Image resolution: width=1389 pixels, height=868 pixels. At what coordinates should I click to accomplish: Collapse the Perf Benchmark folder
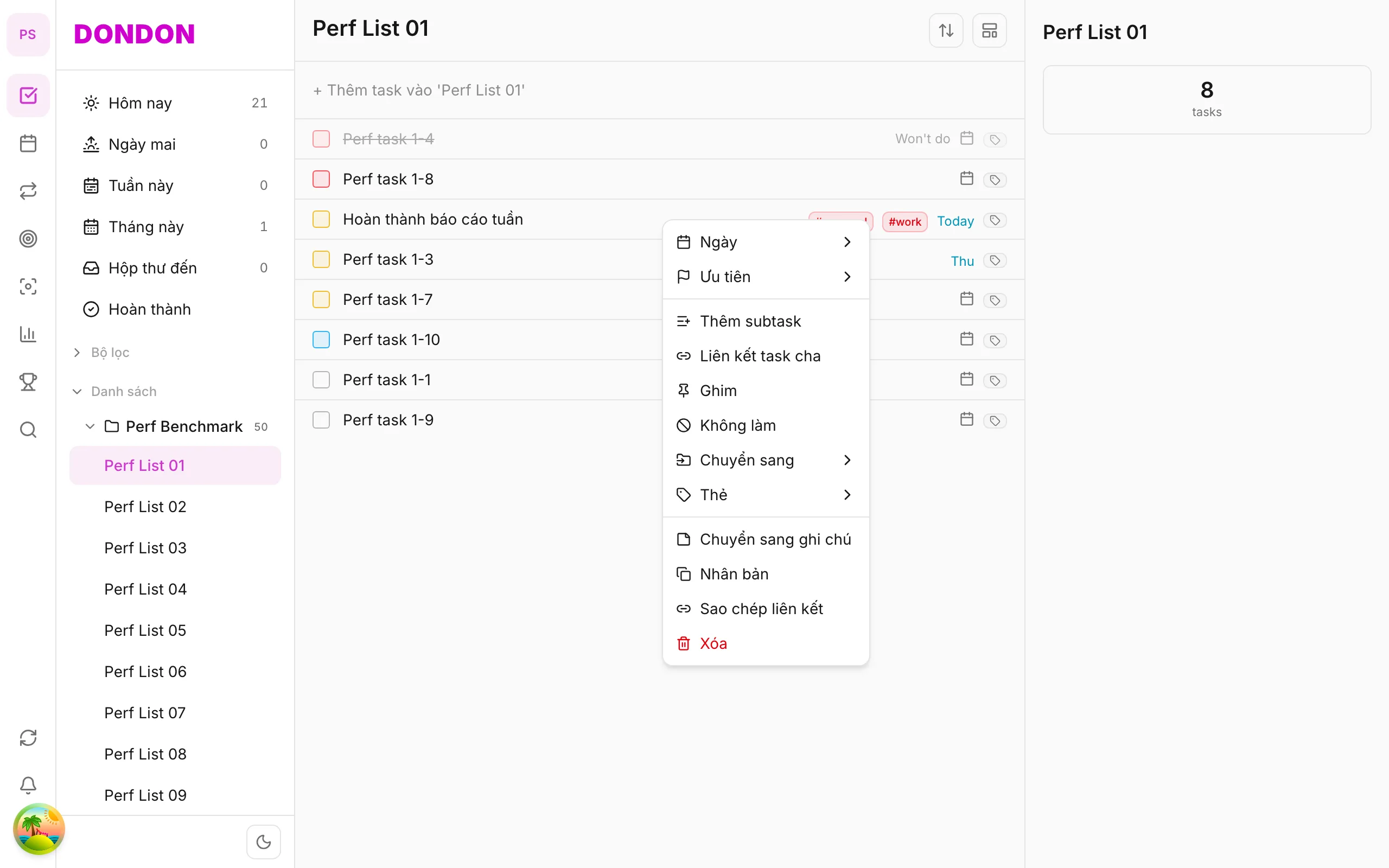coord(90,426)
